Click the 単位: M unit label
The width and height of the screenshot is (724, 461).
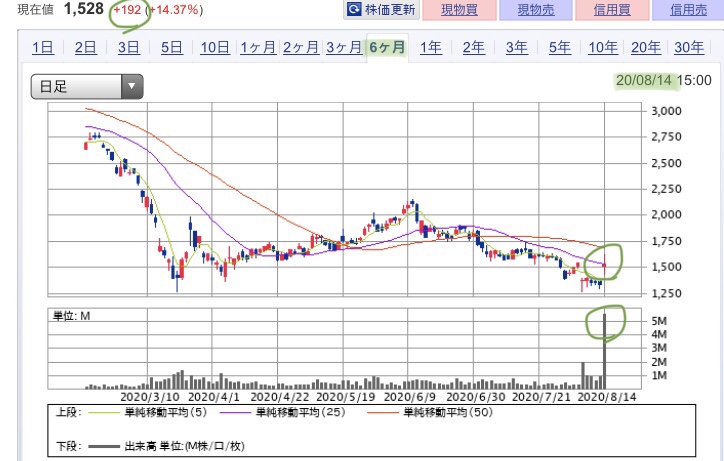click(x=72, y=316)
